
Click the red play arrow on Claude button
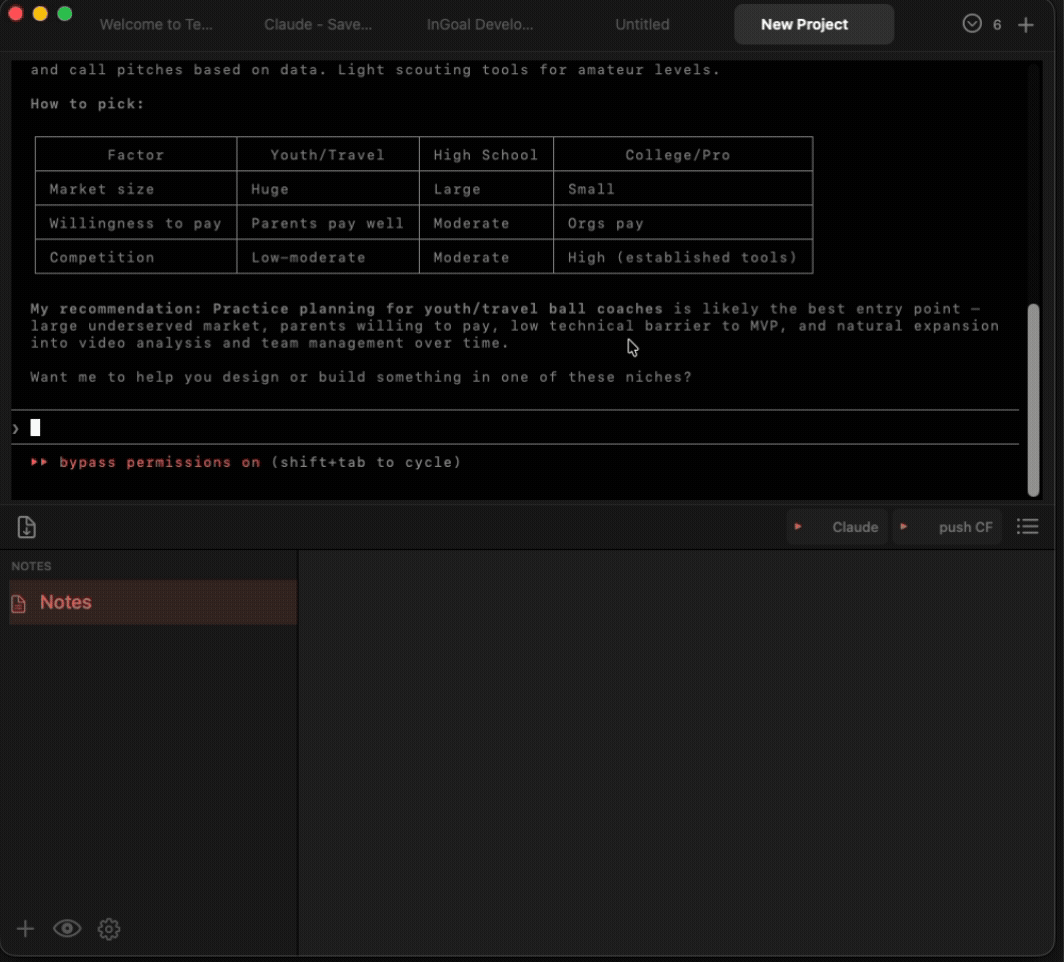tap(798, 526)
